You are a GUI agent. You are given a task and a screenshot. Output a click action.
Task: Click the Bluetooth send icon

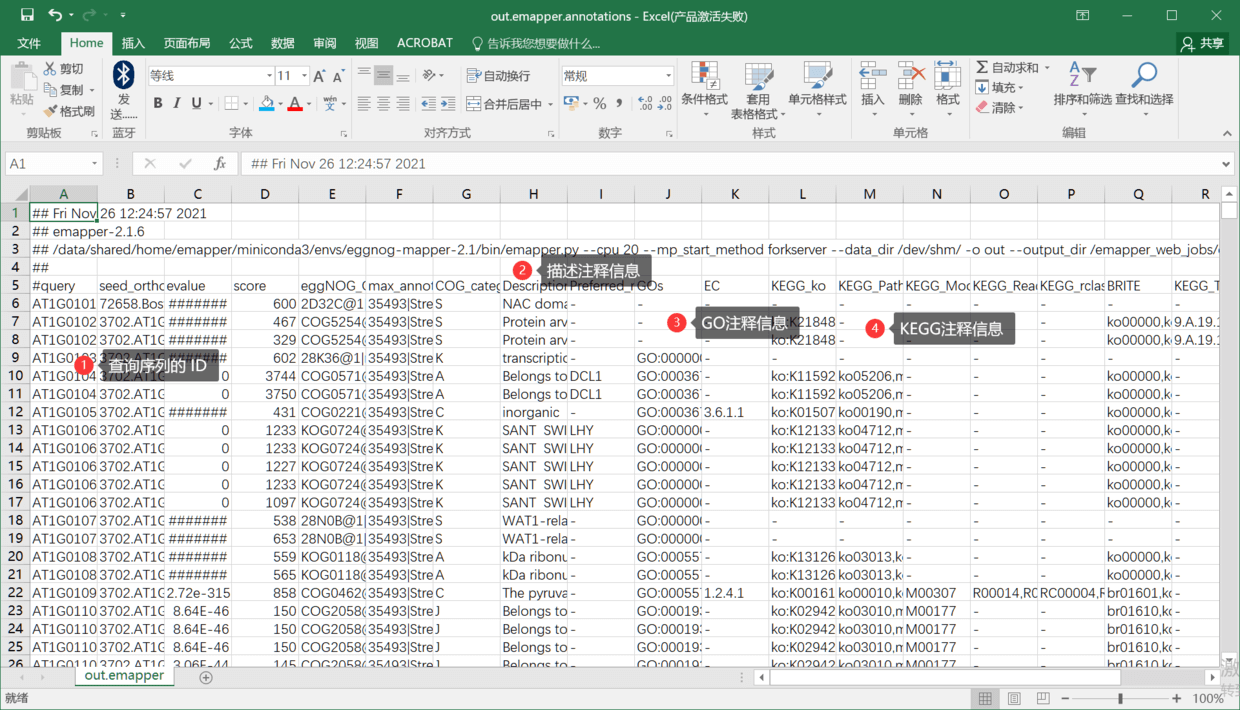pyautogui.click(x=124, y=74)
